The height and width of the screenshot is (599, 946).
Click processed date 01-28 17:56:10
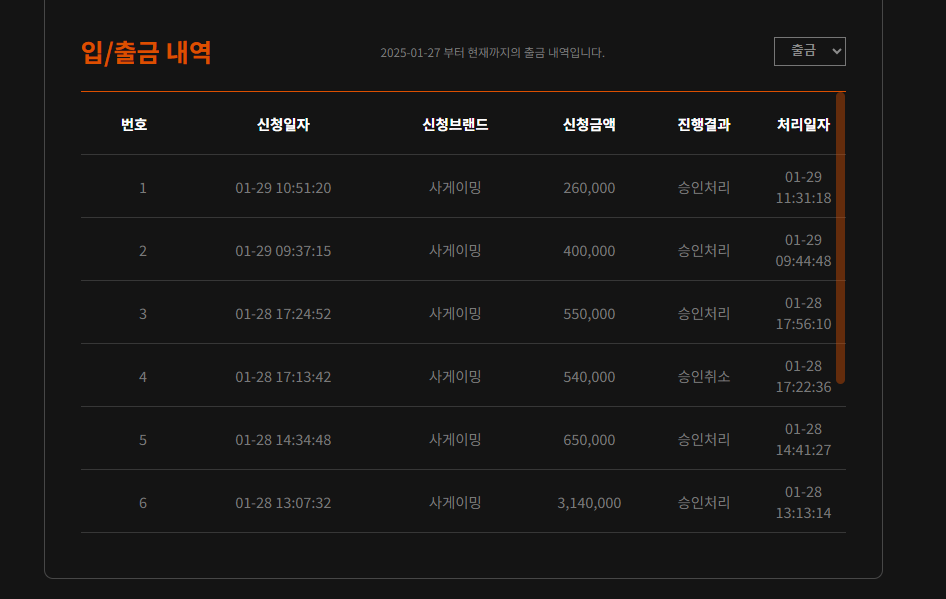coord(803,314)
